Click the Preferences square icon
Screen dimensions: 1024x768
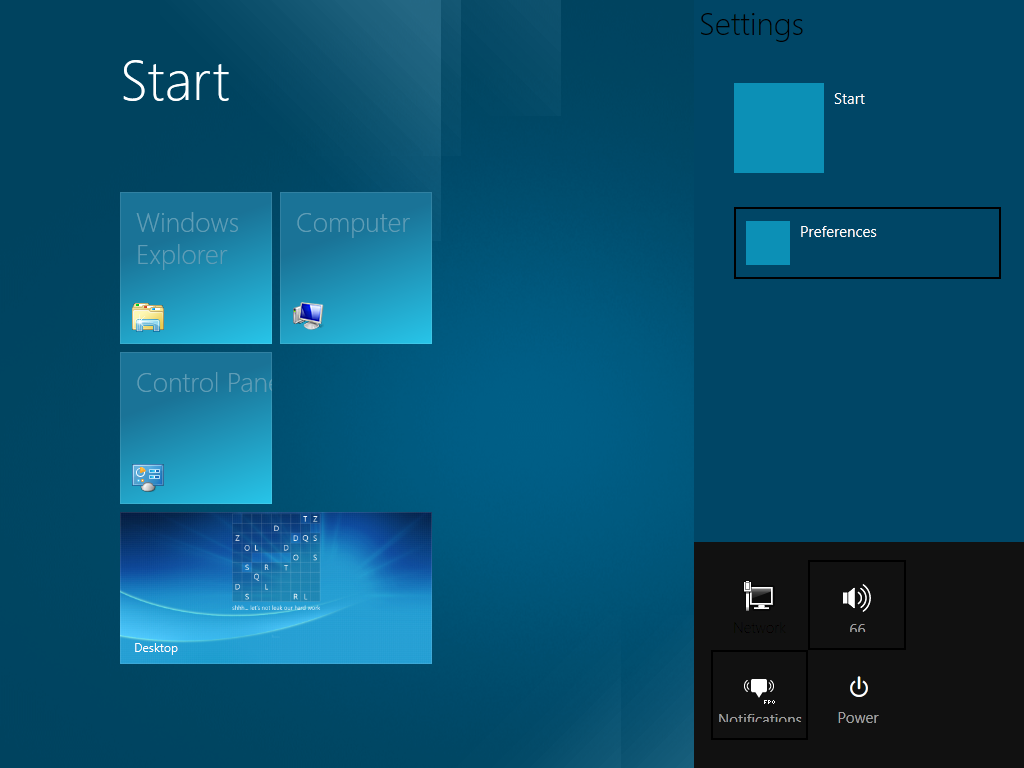click(768, 243)
